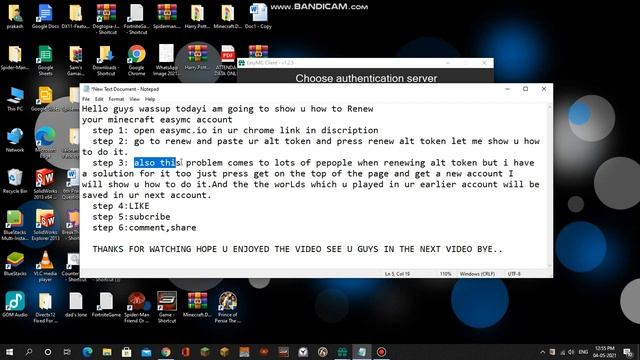Open the Format menu in Notepad
Image resolution: width=640 pixels, height=360 pixels.
click(116, 99)
